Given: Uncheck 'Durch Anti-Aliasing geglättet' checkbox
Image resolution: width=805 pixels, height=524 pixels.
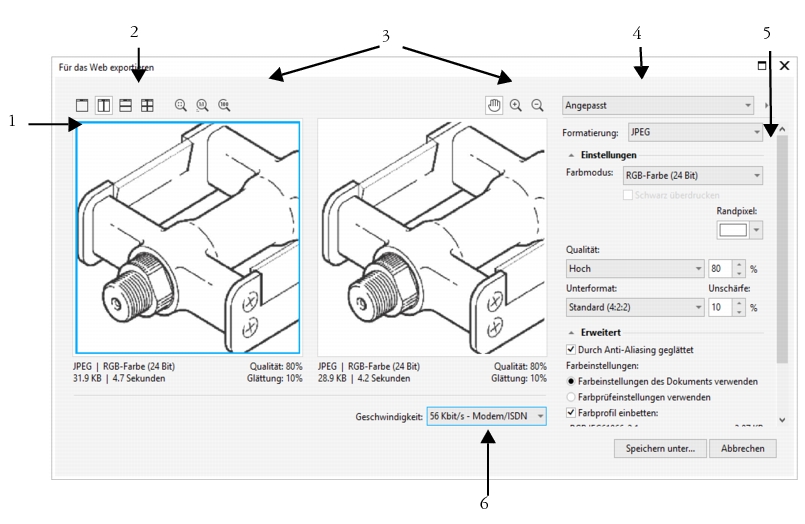Looking at the screenshot, I should click(x=571, y=350).
